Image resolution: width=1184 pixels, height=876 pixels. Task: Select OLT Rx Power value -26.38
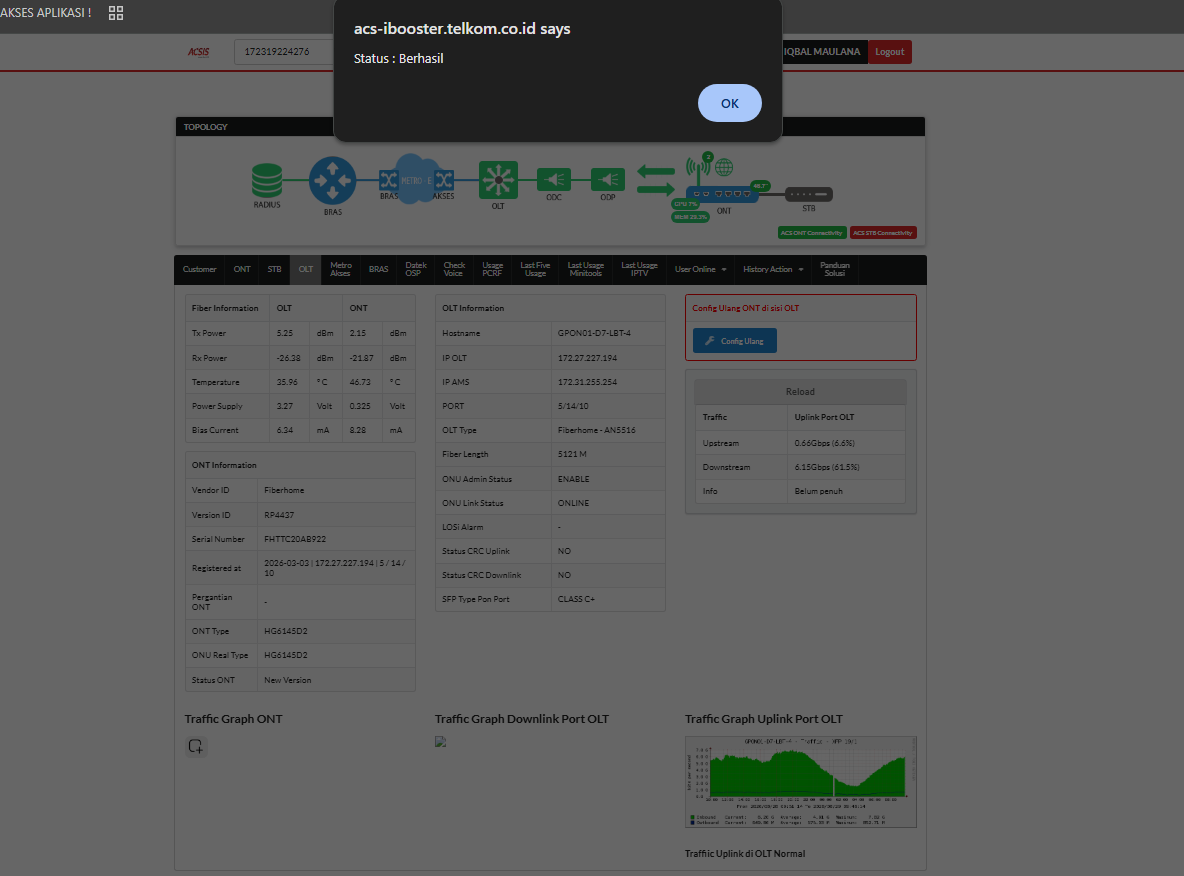(288, 358)
